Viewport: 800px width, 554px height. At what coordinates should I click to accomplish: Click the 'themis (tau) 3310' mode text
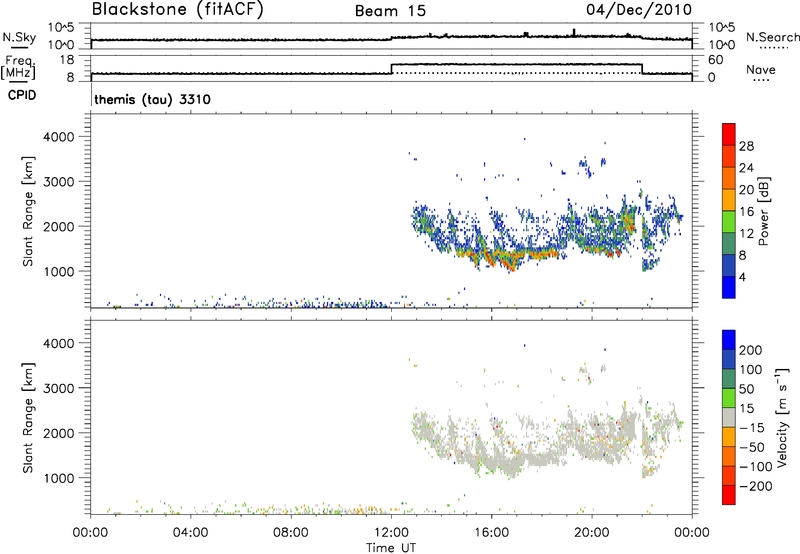[152, 99]
